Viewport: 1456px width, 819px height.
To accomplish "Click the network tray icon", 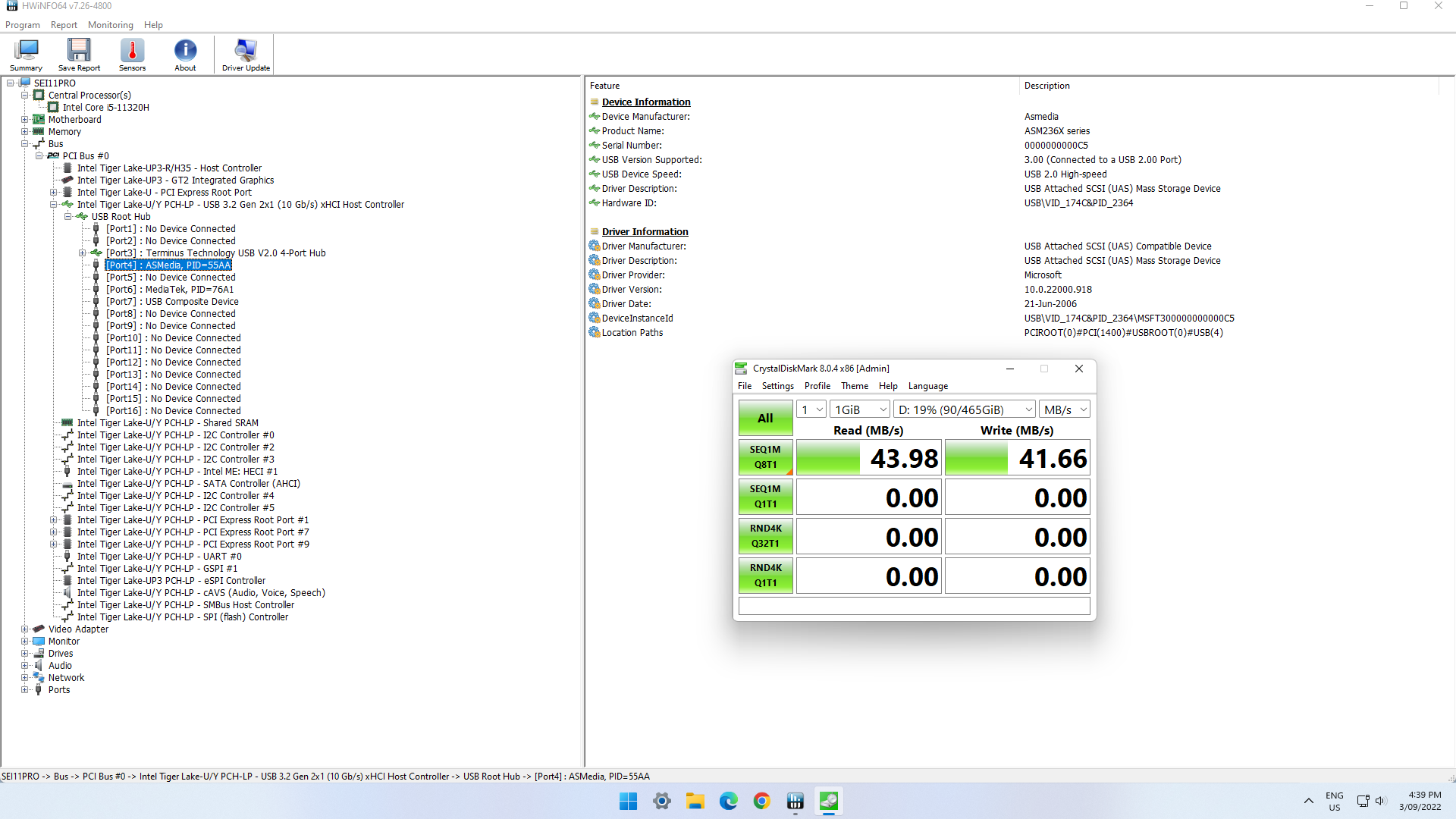I will (x=1363, y=801).
